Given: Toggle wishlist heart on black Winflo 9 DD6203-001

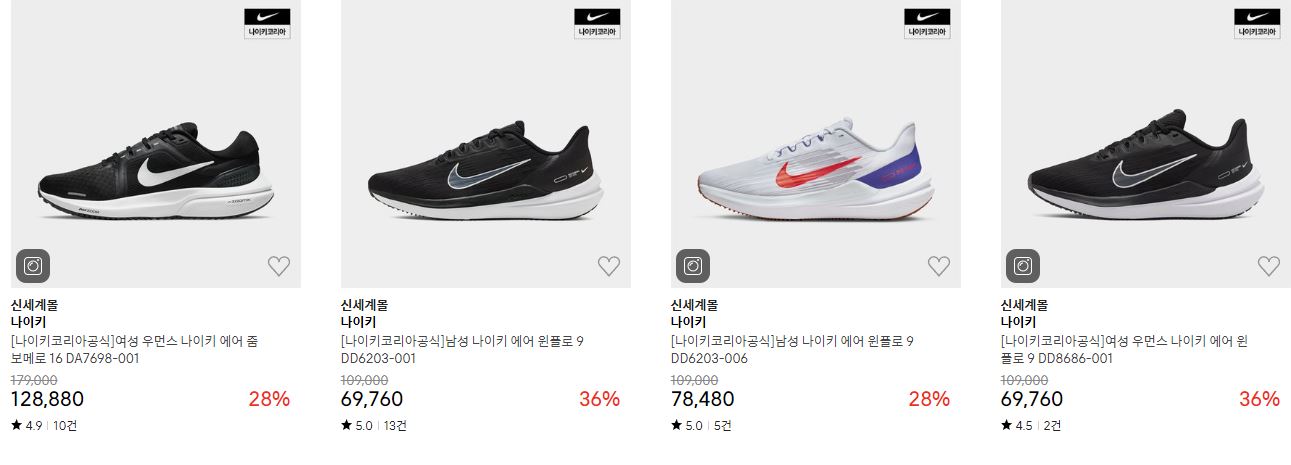Looking at the screenshot, I should tap(609, 266).
